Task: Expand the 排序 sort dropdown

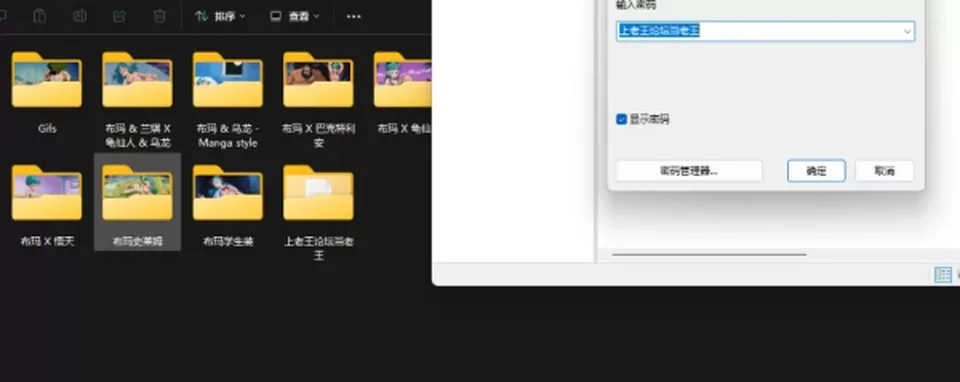Action: click(x=220, y=17)
